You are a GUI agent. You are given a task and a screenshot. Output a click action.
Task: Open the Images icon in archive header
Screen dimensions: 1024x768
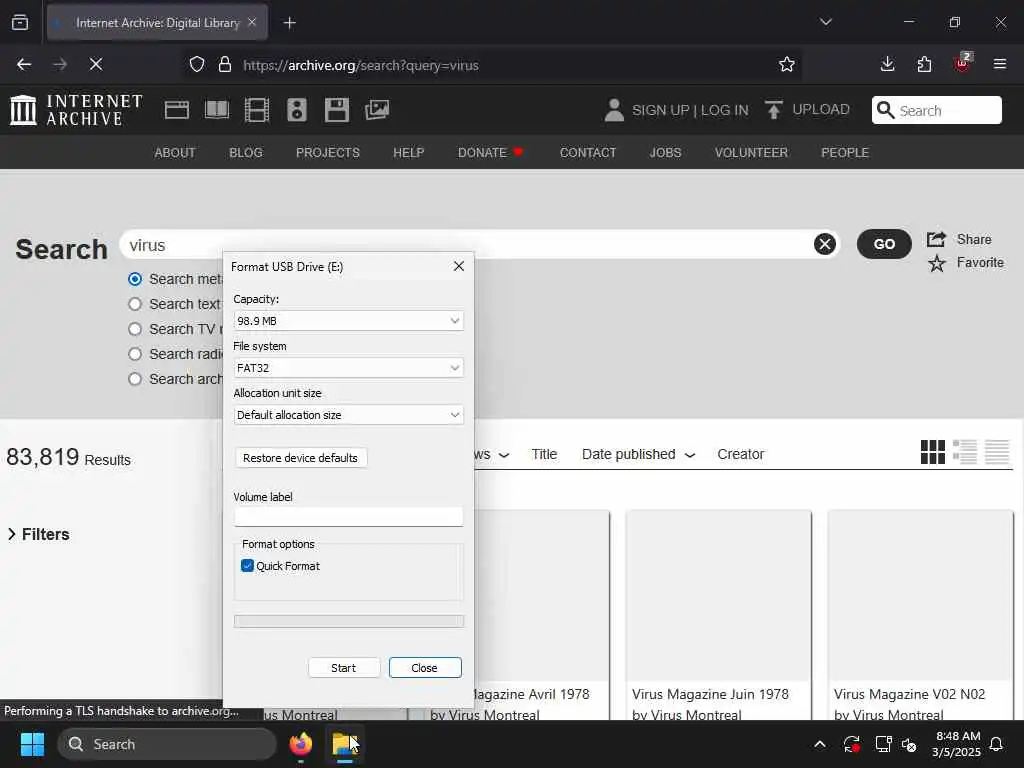pyautogui.click(x=377, y=110)
